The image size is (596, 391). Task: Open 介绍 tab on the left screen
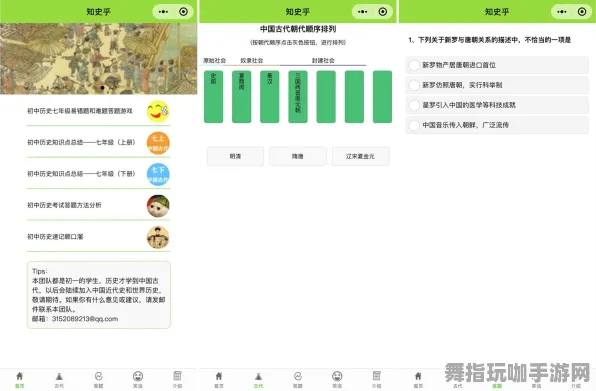point(178,380)
